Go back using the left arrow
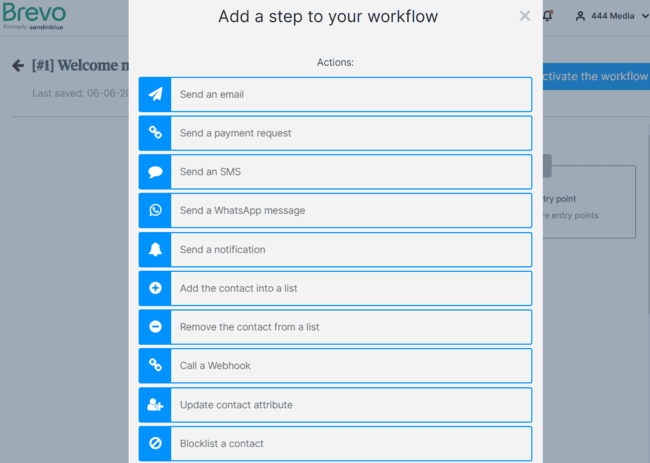Image resolution: width=650 pixels, height=463 pixels. (x=18, y=66)
